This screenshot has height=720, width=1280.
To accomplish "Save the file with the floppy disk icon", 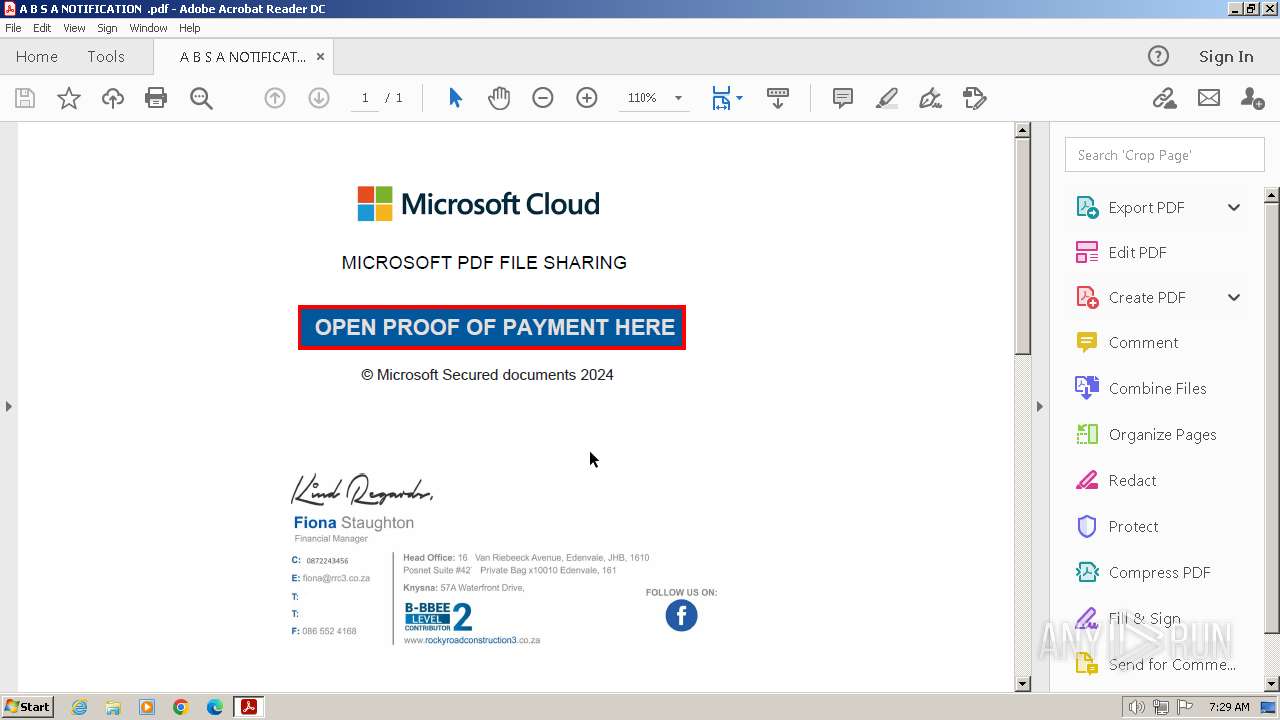I will click(25, 98).
